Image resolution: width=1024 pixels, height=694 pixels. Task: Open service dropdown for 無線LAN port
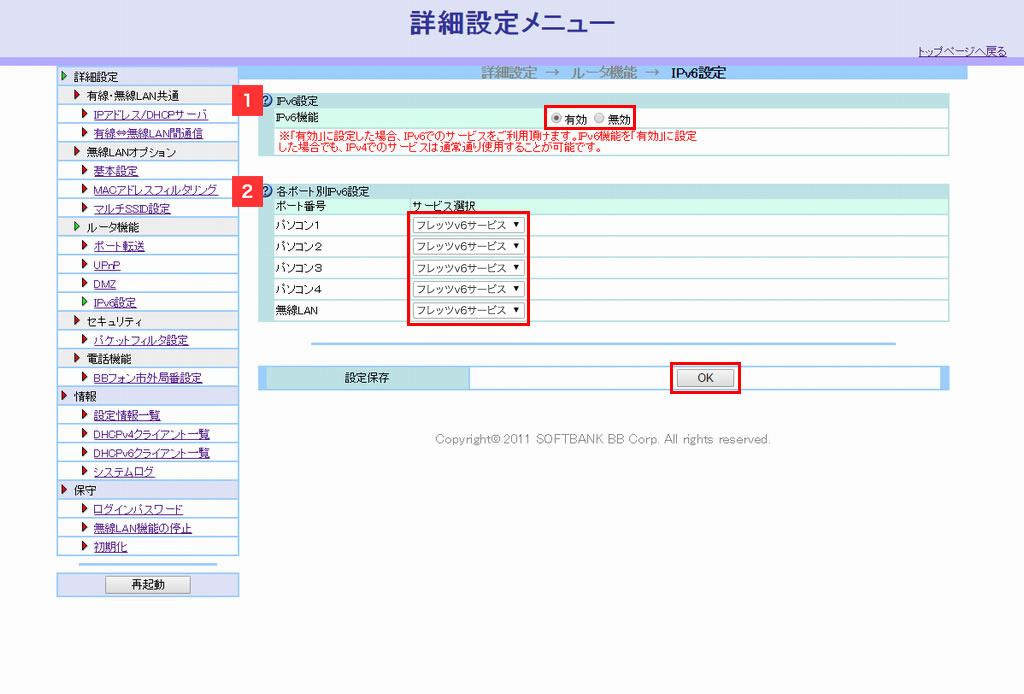tap(469, 311)
